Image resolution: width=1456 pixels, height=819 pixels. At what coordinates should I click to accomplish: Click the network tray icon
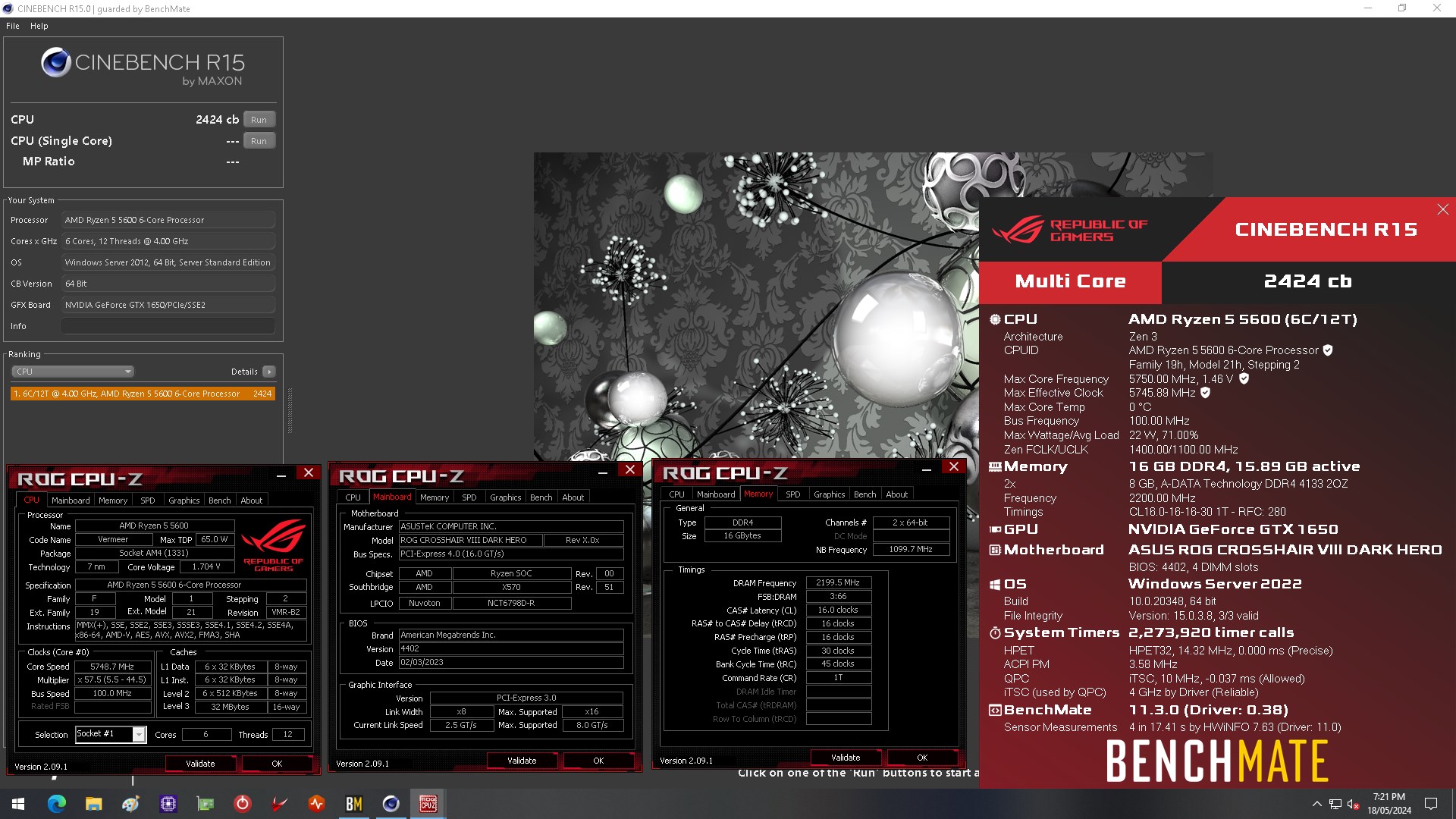point(1335,804)
